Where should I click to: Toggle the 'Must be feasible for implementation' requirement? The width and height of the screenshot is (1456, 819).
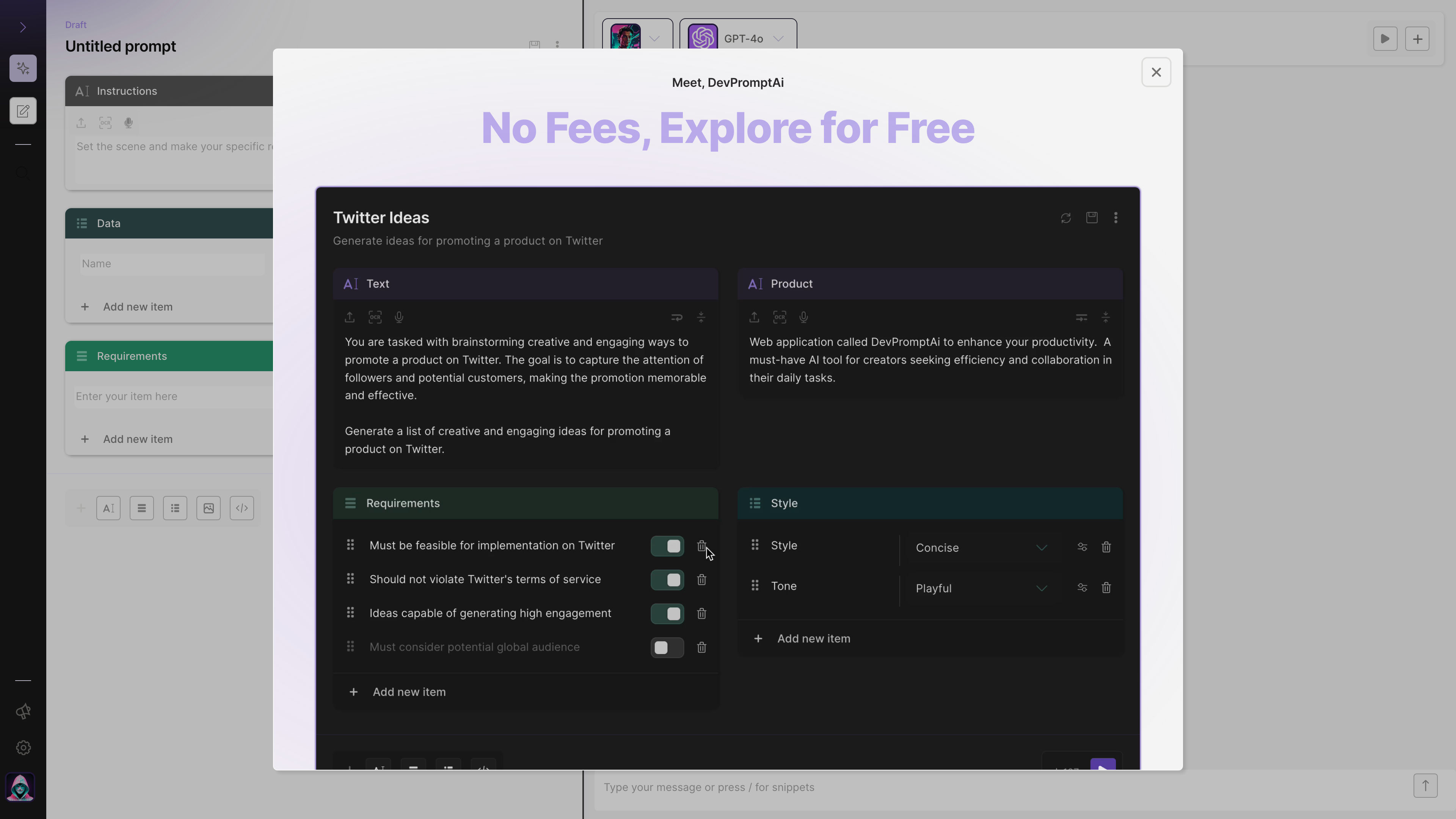[668, 545]
